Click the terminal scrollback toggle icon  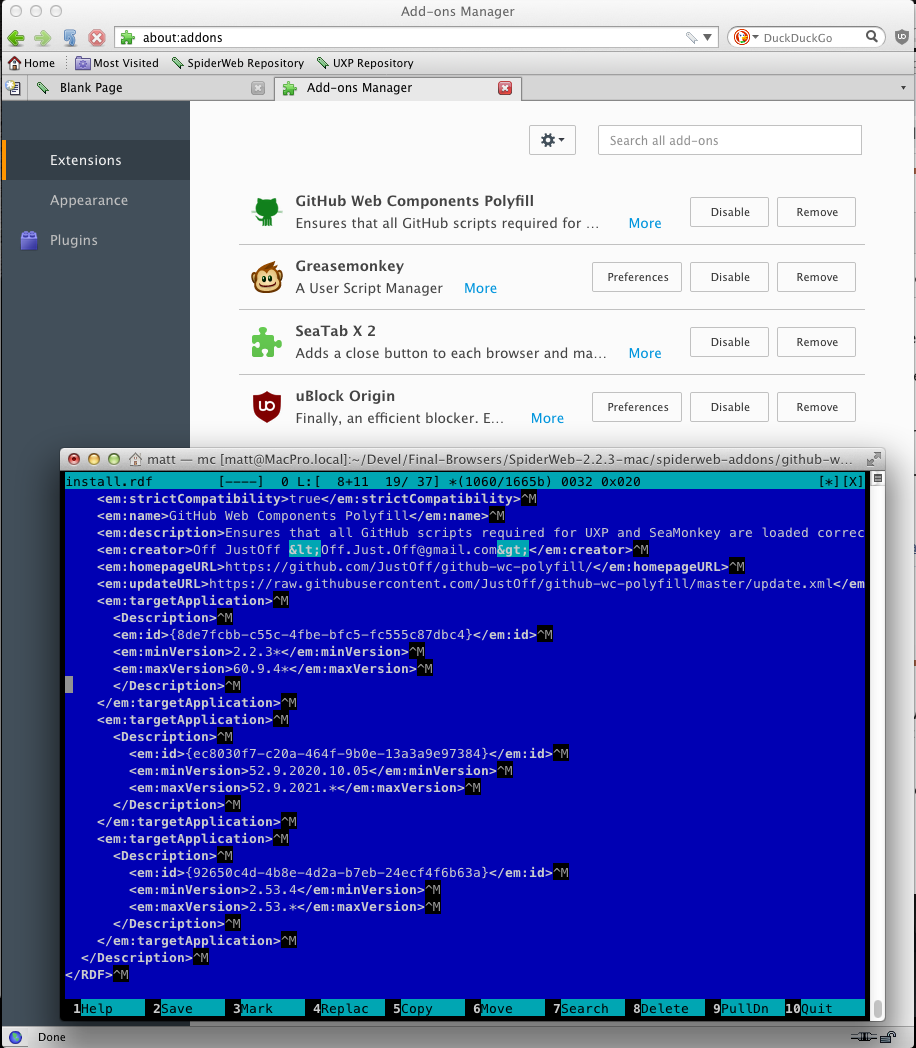click(x=878, y=478)
